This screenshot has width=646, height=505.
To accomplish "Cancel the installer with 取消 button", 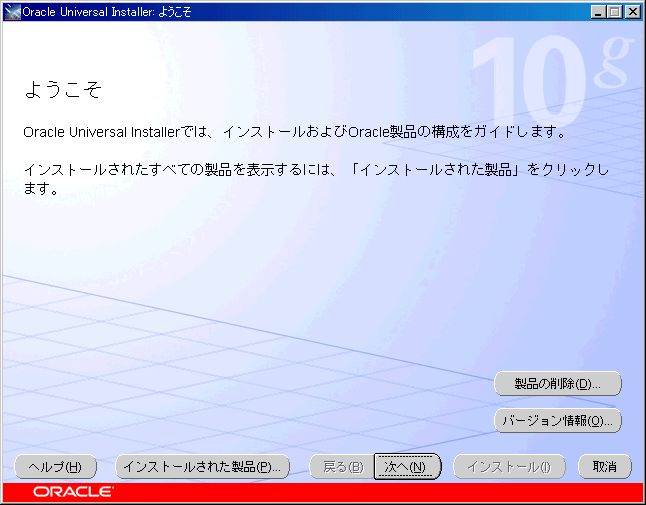I will (x=605, y=466).
